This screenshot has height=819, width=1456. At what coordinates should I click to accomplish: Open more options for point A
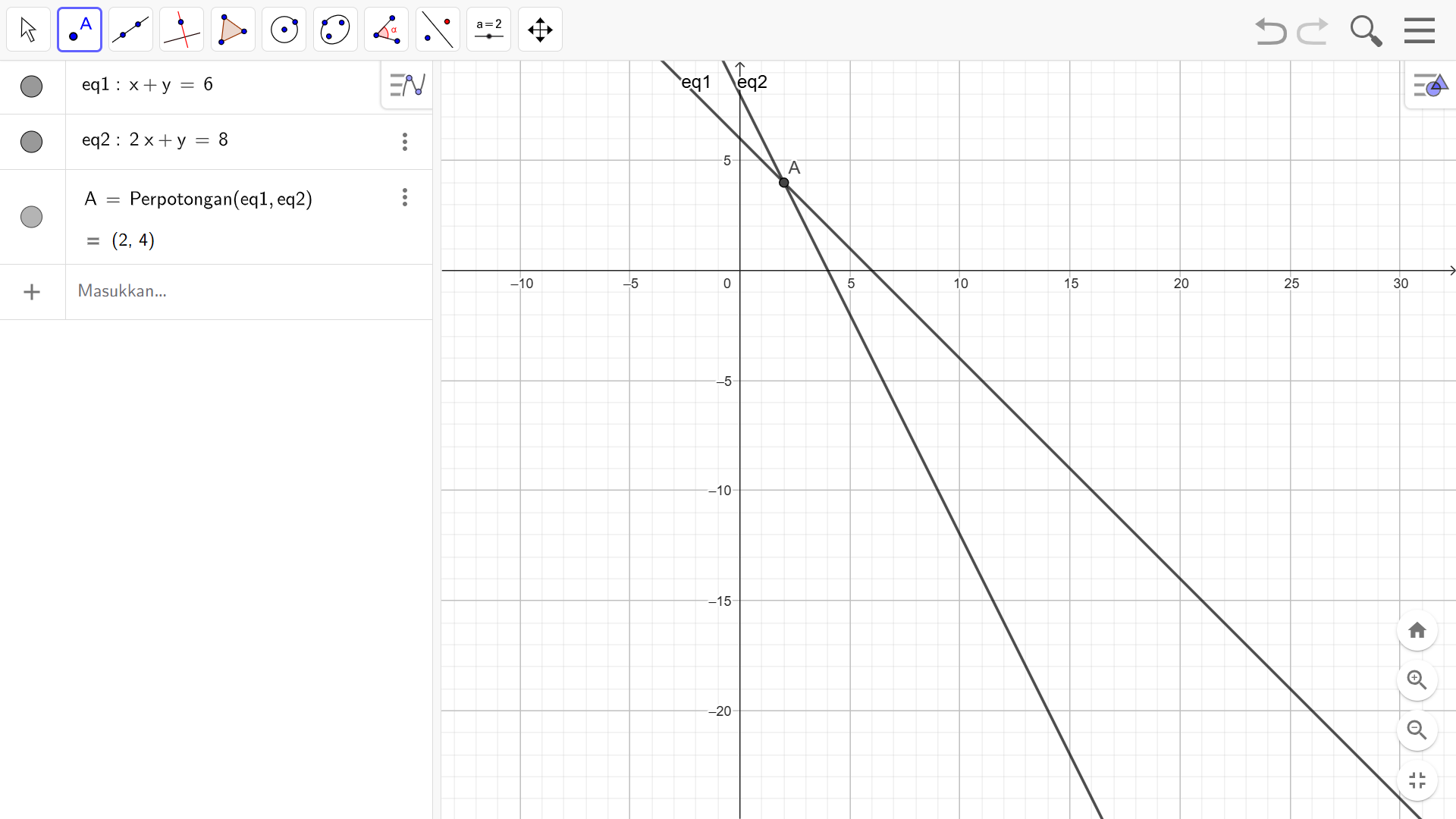click(x=405, y=198)
